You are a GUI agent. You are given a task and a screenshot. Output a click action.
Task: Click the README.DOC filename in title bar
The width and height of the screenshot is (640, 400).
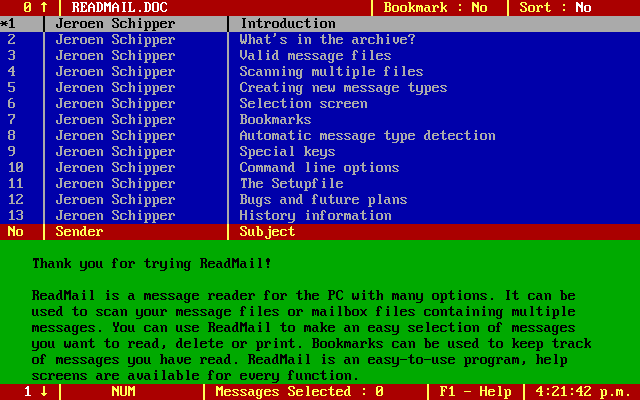120,8
